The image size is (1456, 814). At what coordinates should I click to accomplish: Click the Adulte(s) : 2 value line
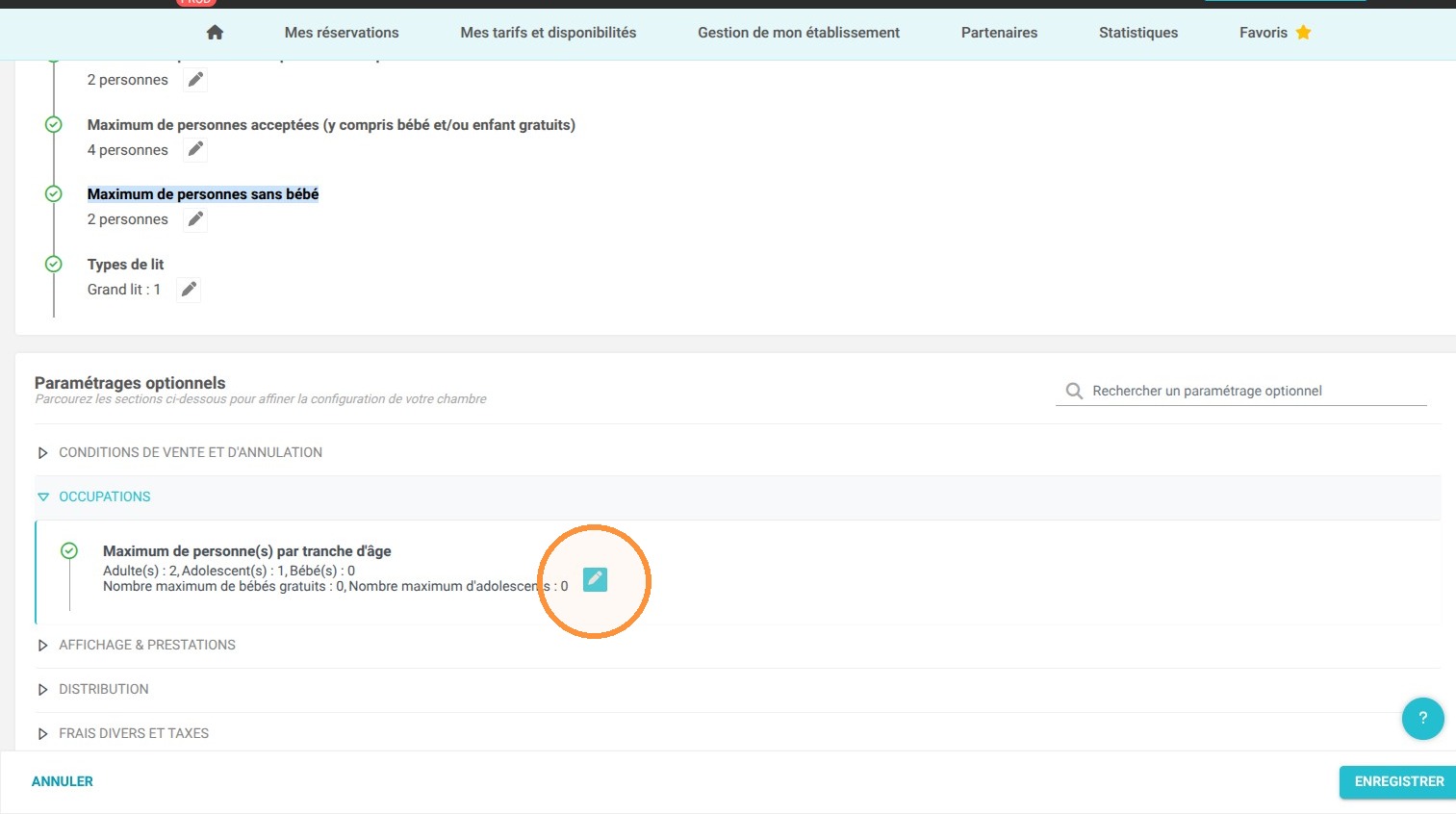pyautogui.click(x=229, y=571)
